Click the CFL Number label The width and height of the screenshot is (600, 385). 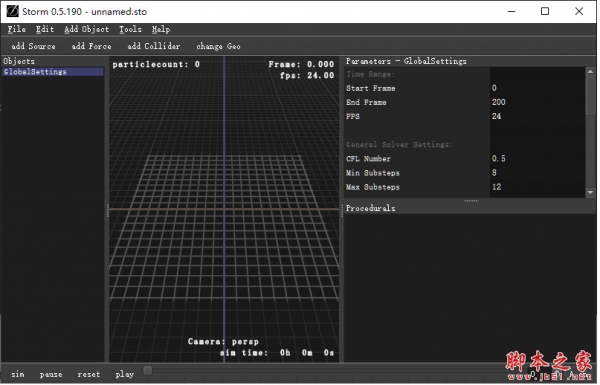pos(368,159)
